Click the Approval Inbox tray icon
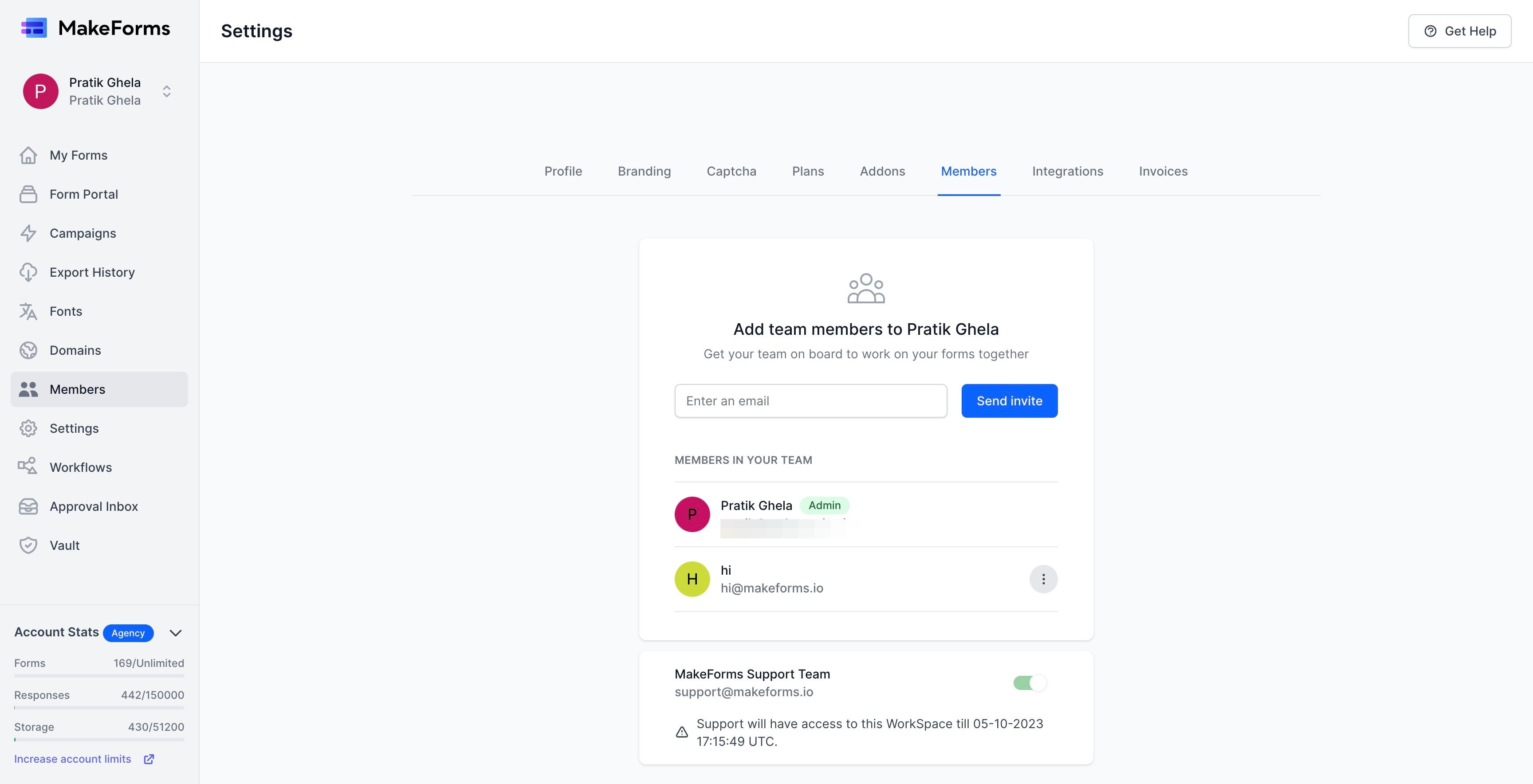 [28, 507]
